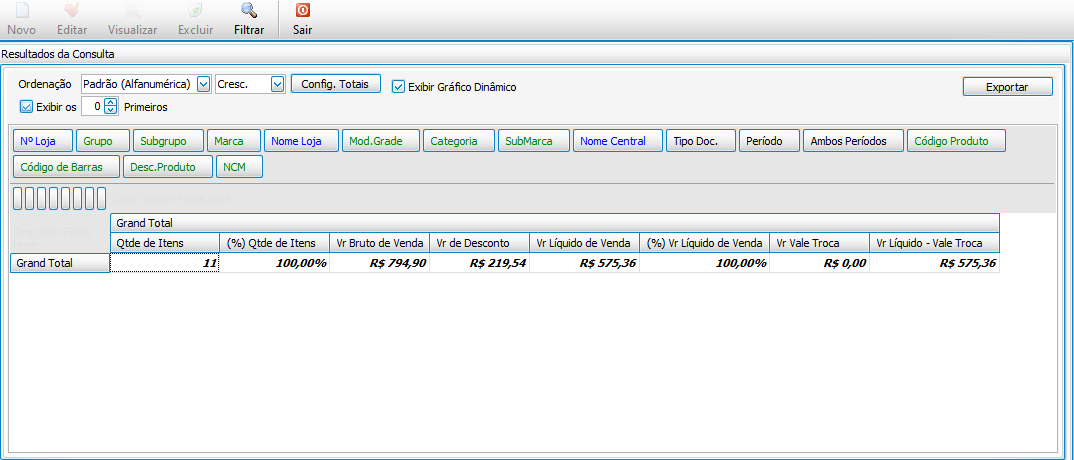Click the (%) Vr Líquido de Venda header

pos(705,243)
